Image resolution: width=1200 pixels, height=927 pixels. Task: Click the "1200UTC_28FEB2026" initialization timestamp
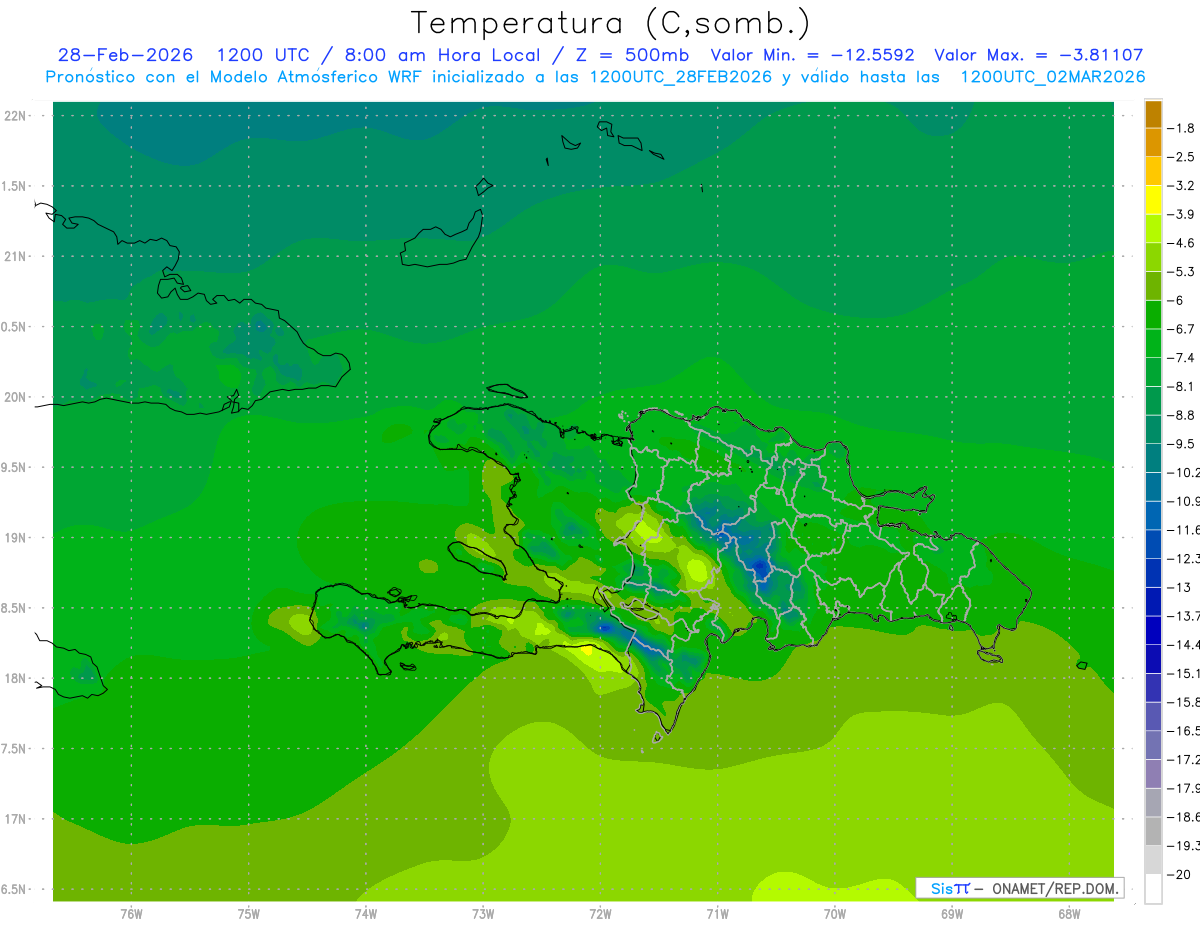click(x=680, y=77)
